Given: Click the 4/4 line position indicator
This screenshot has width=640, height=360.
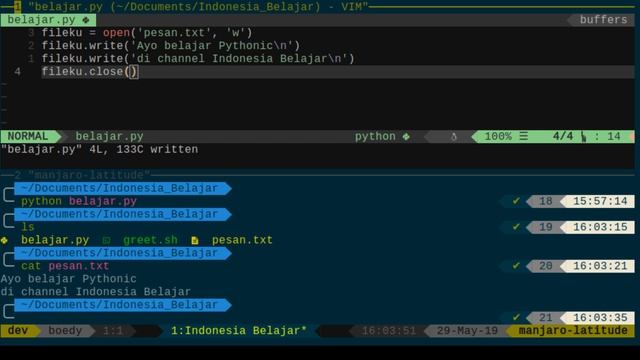Looking at the screenshot, I should point(563,136).
